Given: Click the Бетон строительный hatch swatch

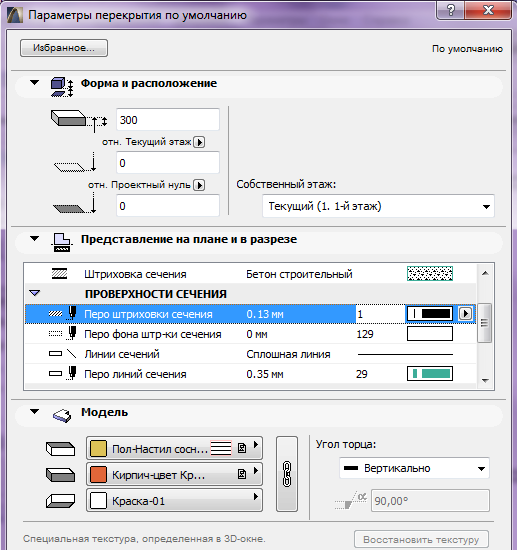Looking at the screenshot, I should pos(430,273).
